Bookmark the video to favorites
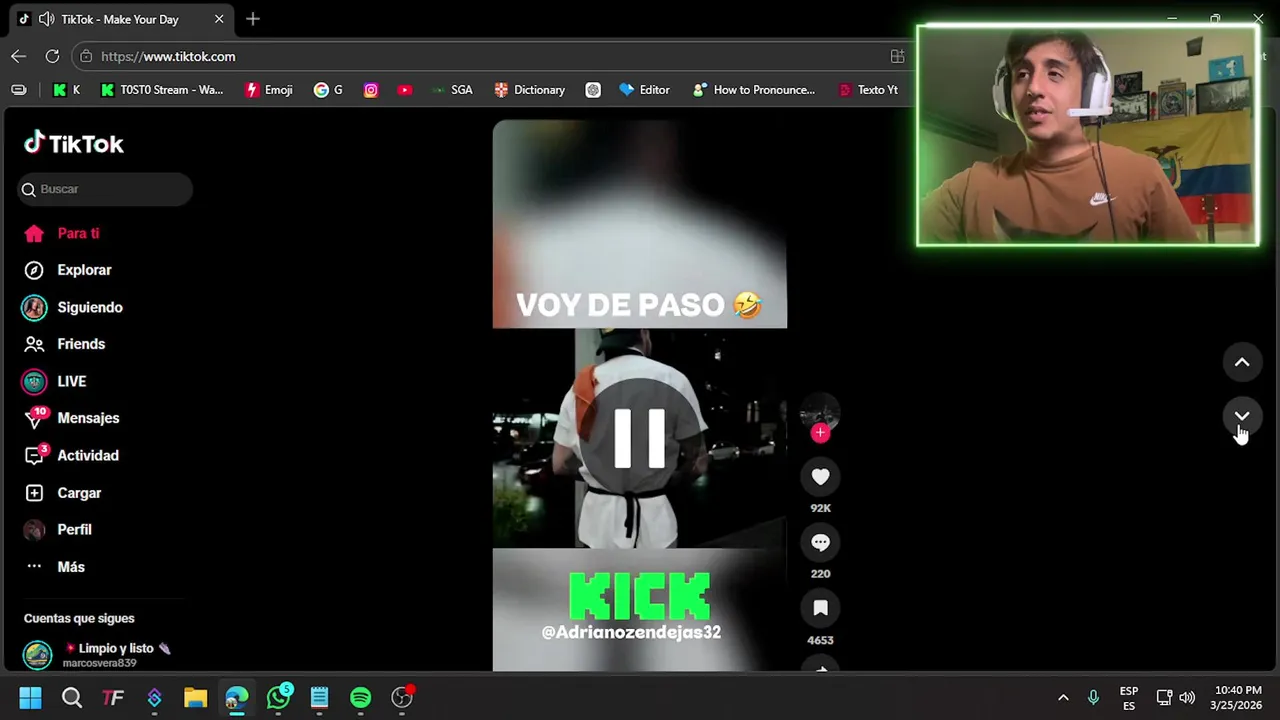The height and width of the screenshot is (720, 1280). (x=820, y=608)
